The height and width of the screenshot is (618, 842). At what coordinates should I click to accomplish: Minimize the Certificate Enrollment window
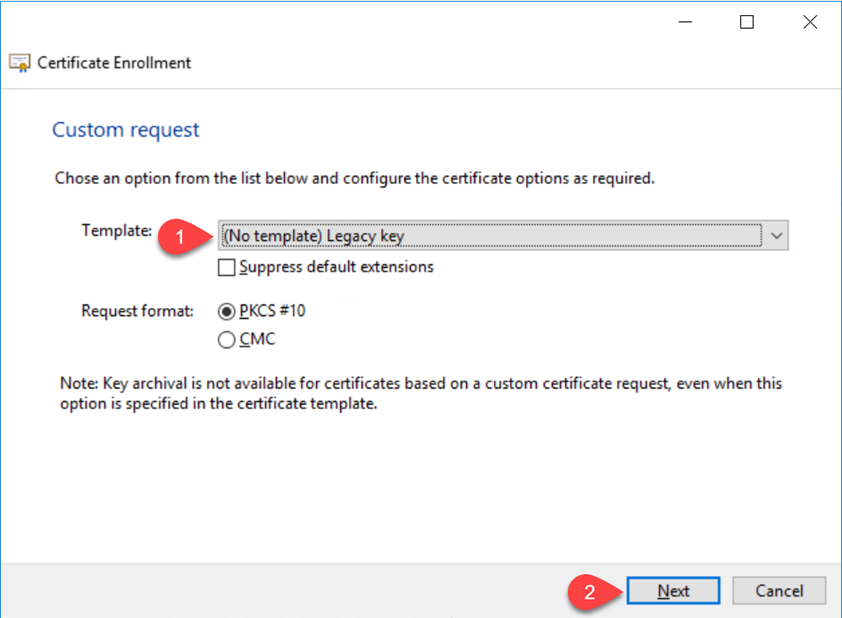pyautogui.click(x=685, y=22)
